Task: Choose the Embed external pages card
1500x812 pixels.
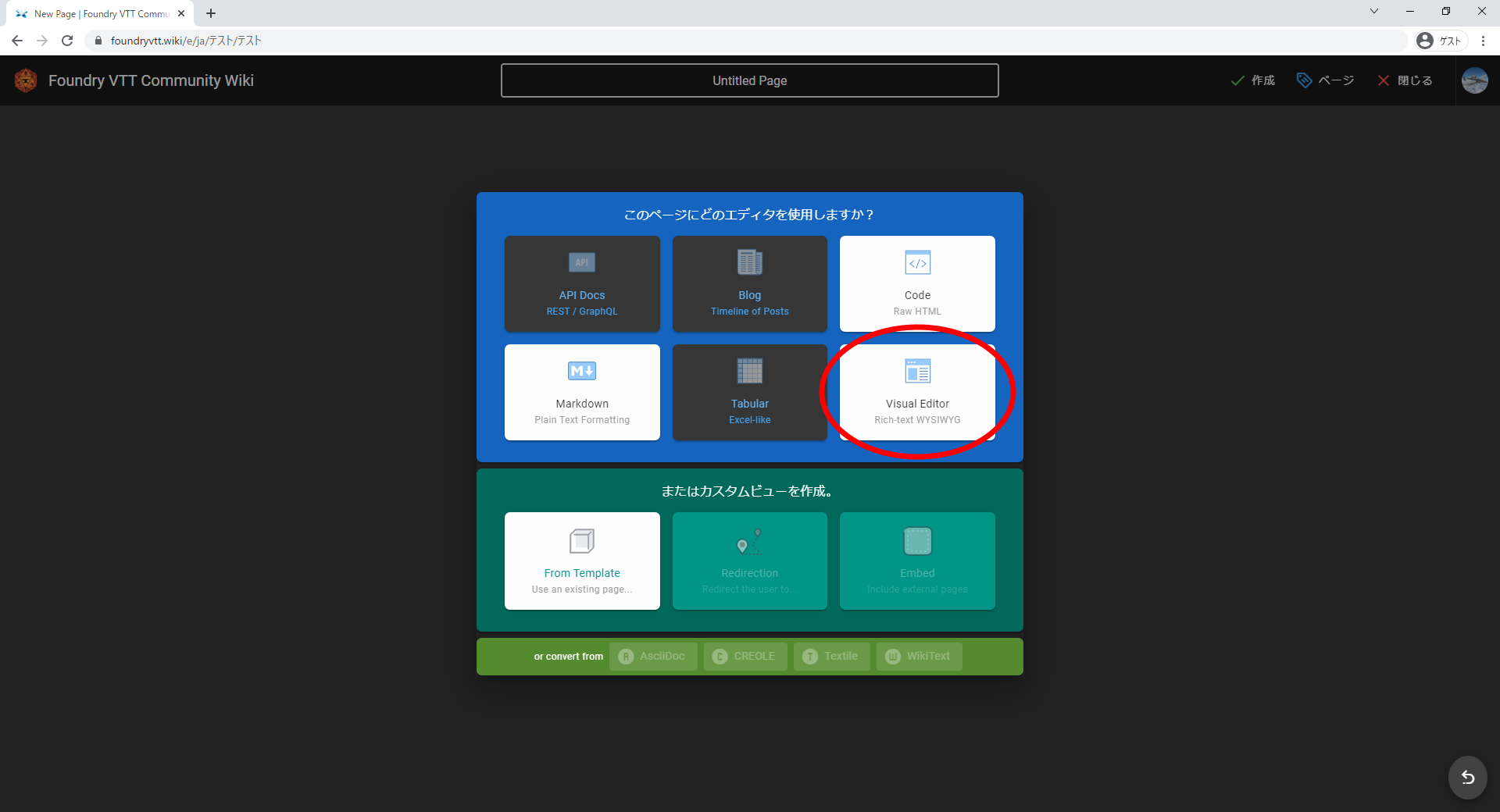Action: click(x=917, y=561)
